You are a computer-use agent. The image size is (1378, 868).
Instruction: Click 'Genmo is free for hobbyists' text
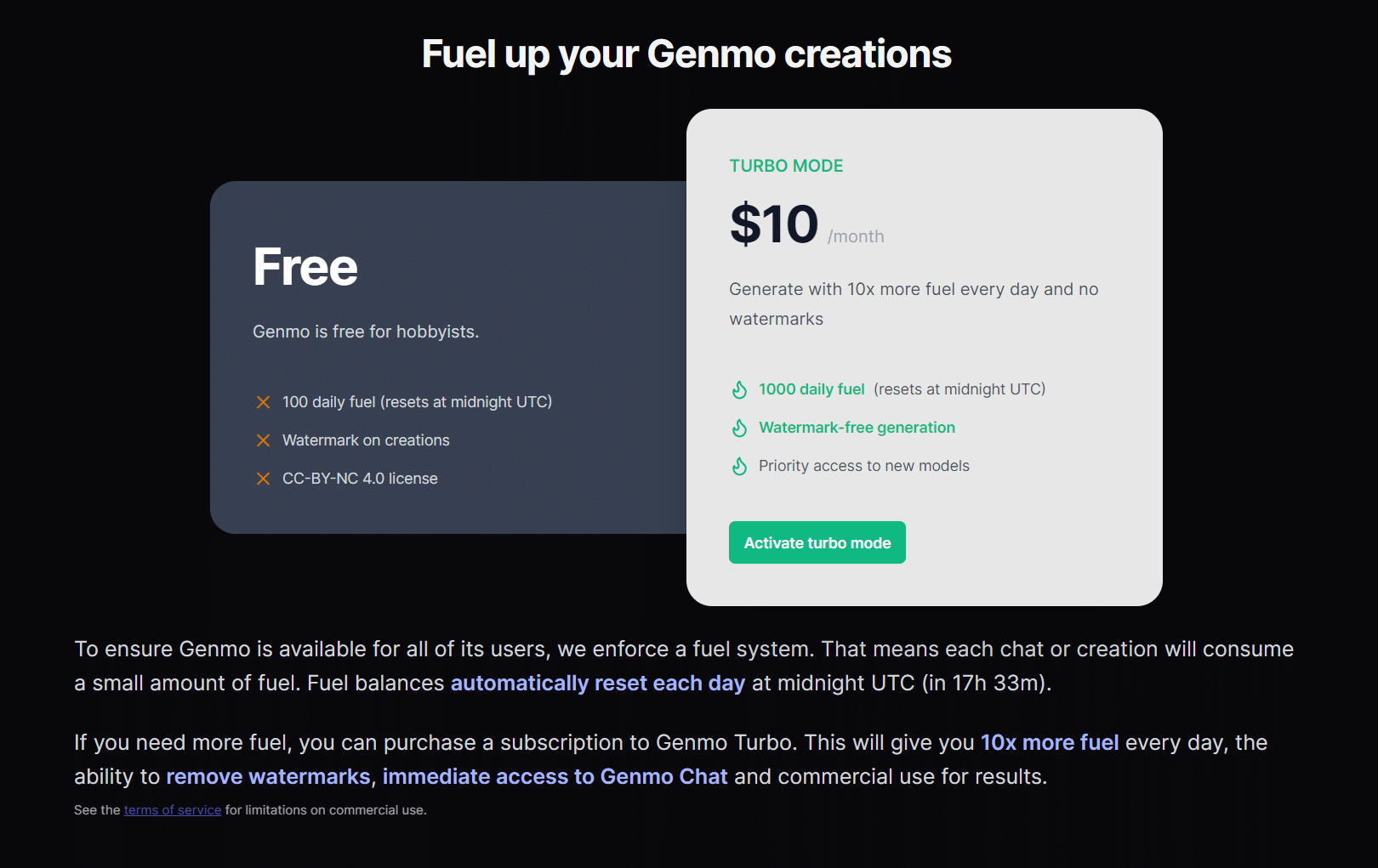[366, 332]
